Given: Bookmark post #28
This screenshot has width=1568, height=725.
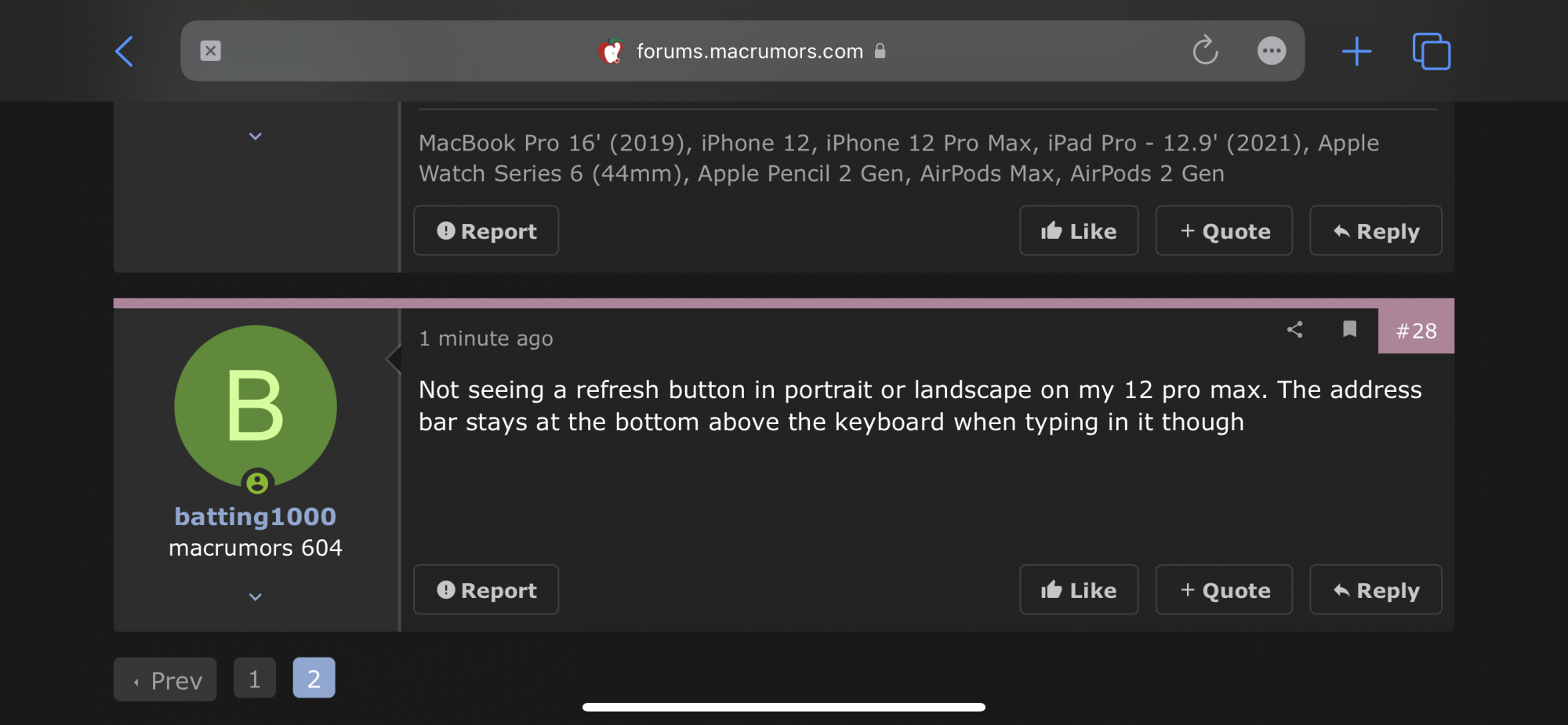Looking at the screenshot, I should tap(1349, 329).
